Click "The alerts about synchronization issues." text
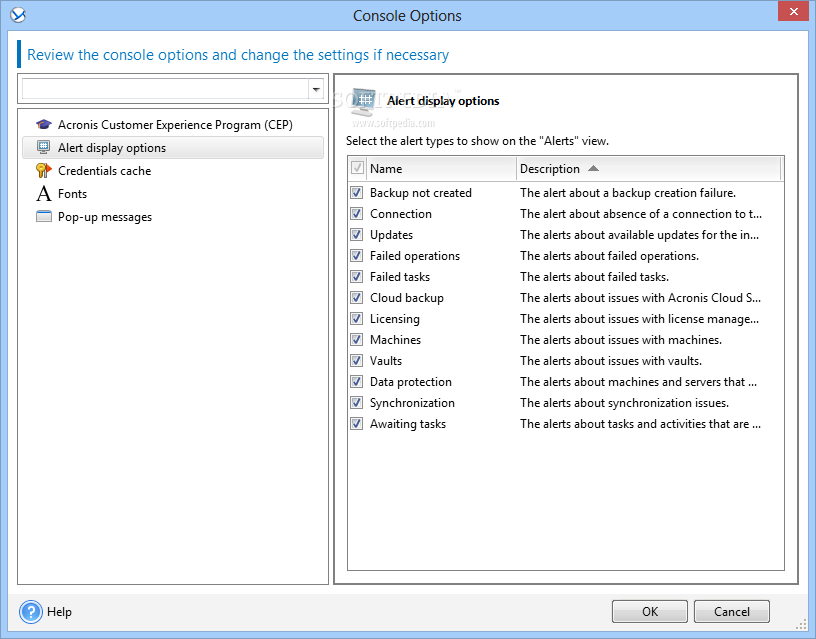This screenshot has width=816, height=639. click(624, 403)
